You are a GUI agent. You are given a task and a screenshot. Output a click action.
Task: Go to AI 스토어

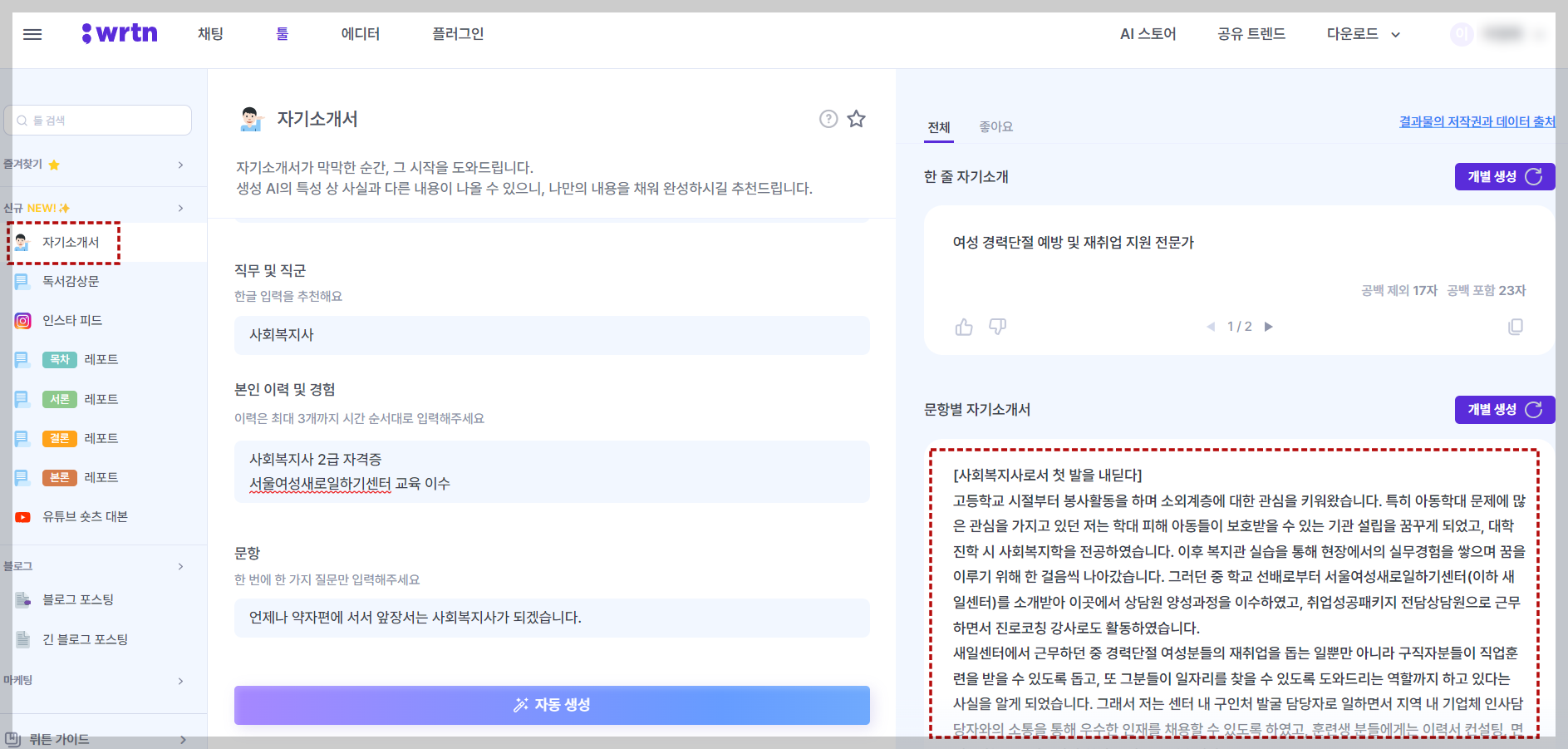pyautogui.click(x=1148, y=34)
